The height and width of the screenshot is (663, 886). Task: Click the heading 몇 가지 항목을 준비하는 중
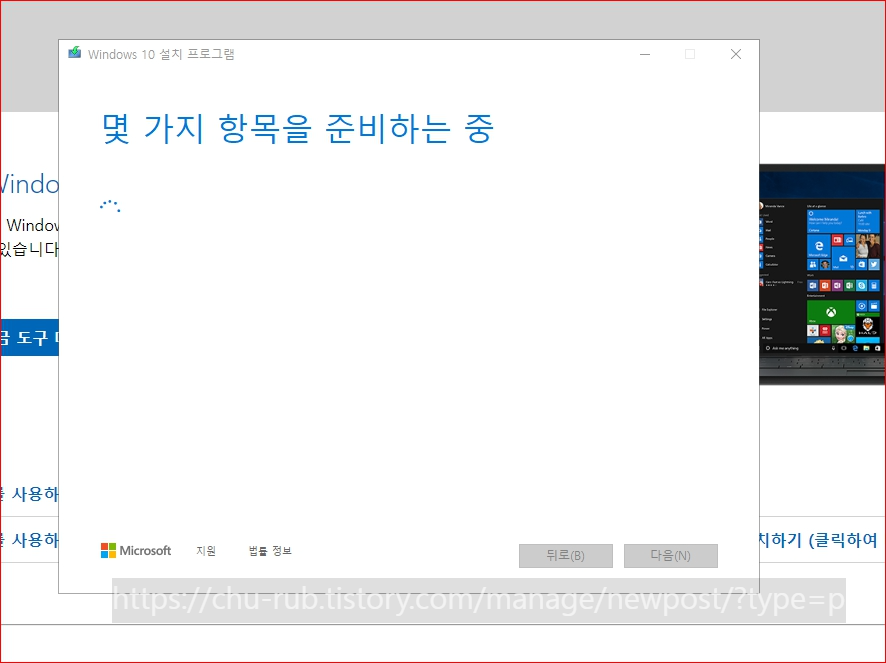[297, 128]
